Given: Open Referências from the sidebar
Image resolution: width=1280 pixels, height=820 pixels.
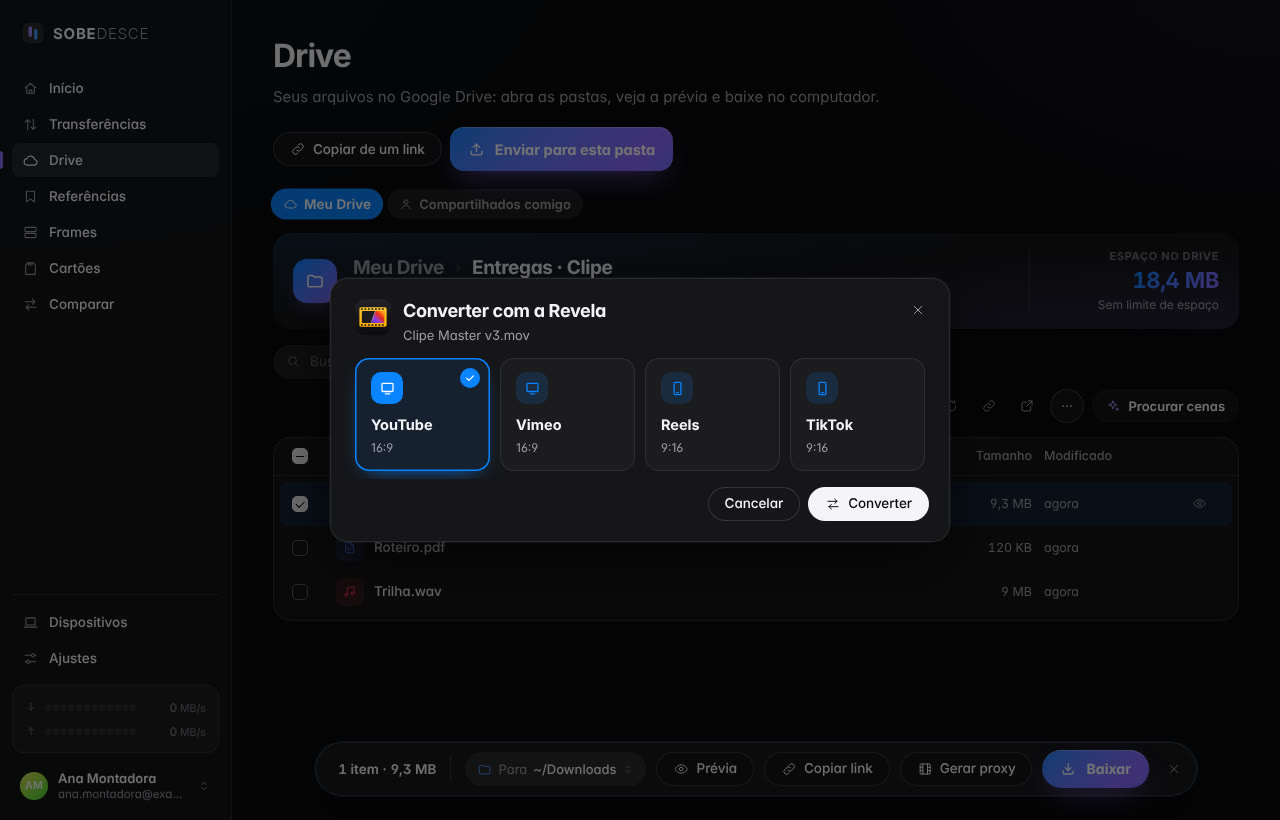Looking at the screenshot, I should [115, 196].
